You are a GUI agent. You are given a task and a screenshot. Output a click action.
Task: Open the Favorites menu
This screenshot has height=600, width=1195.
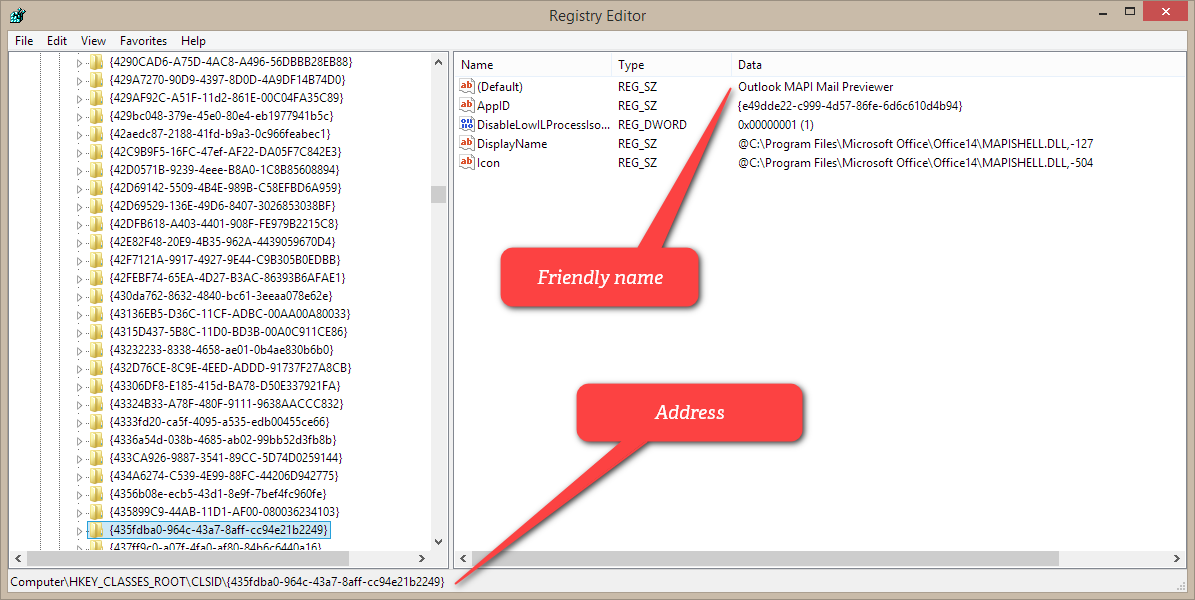[143, 41]
